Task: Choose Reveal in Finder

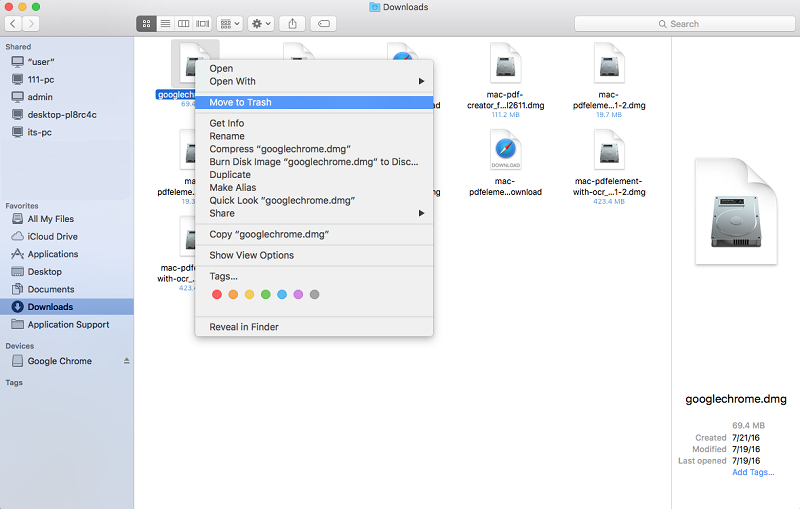Action: [x=314, y=327]
